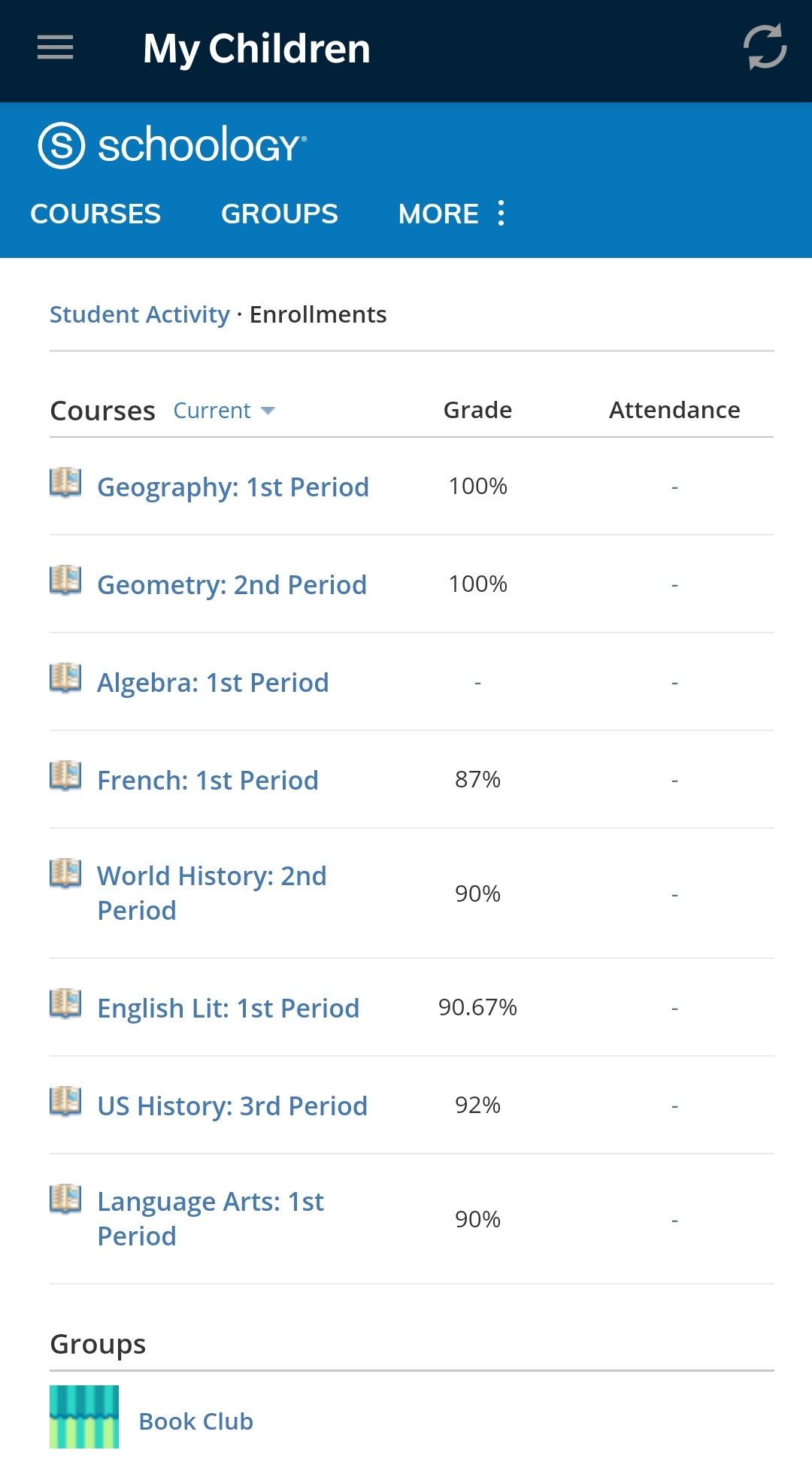Tap the Schoology logo
Viewport: 812px width, 1459px height.
coord(172,144)
